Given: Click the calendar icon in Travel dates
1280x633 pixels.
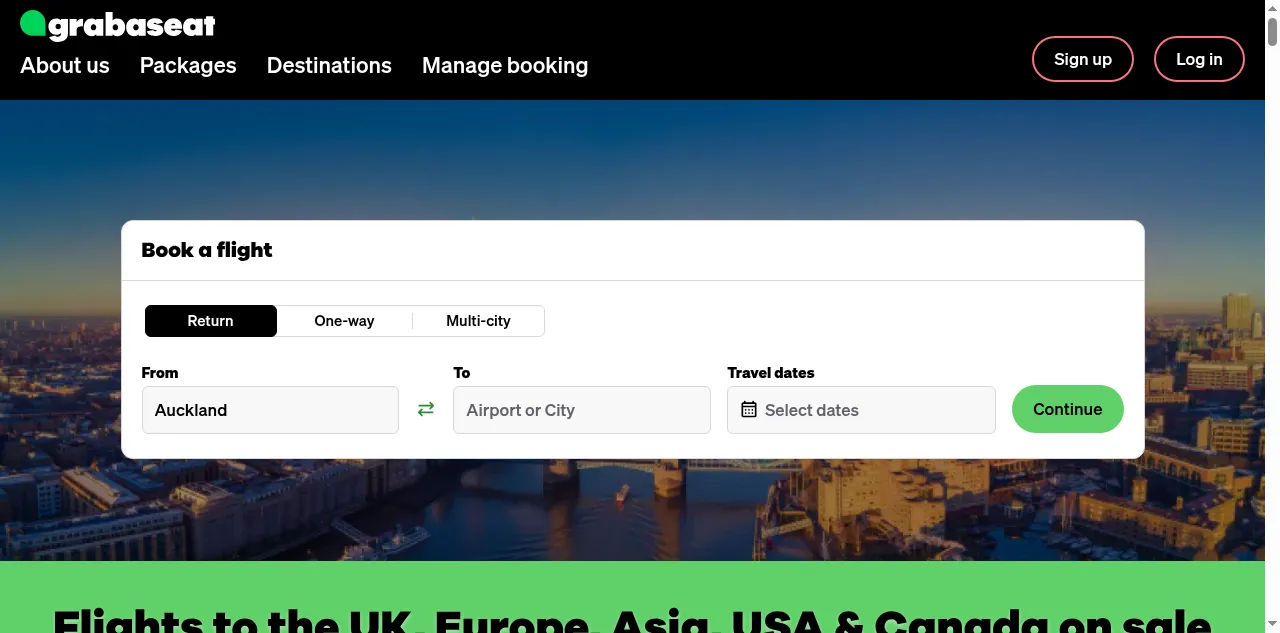Looking at the screenshot, I should tap(749, 410).
